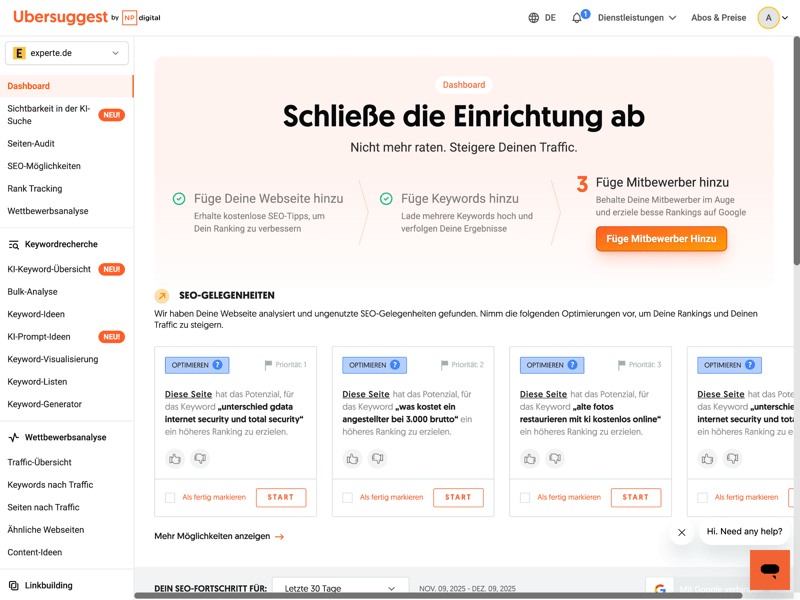
Task: Dismiss the help chat bubble with X
Action: pyautogui.click(x=682, y=532)
